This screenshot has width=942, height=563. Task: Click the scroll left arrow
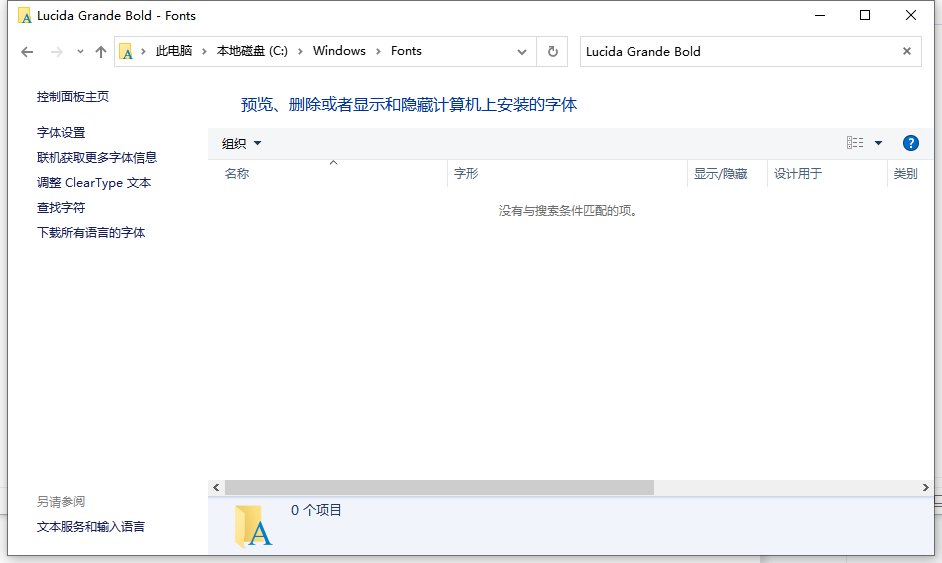216,487
